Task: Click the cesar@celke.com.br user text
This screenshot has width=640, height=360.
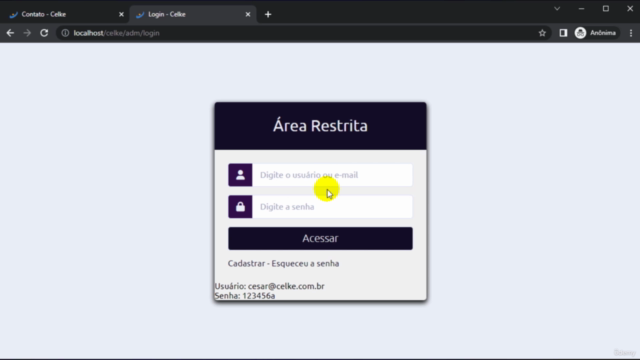Action: pyautogui.click(x=286, y=286)
